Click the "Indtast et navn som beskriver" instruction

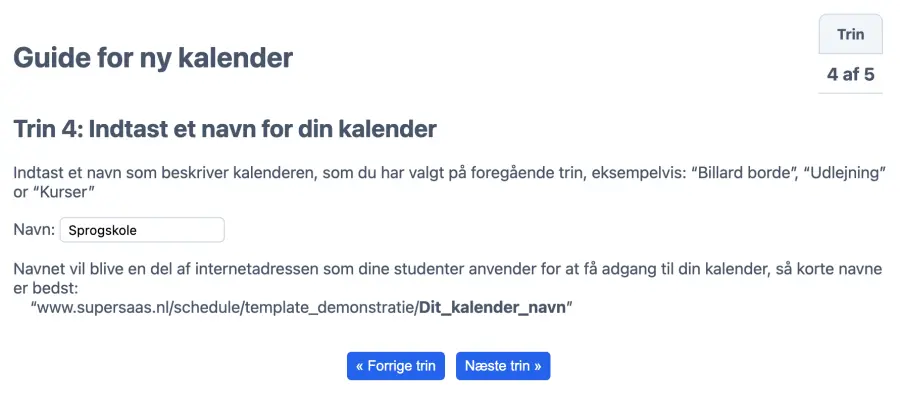(120, 172)
